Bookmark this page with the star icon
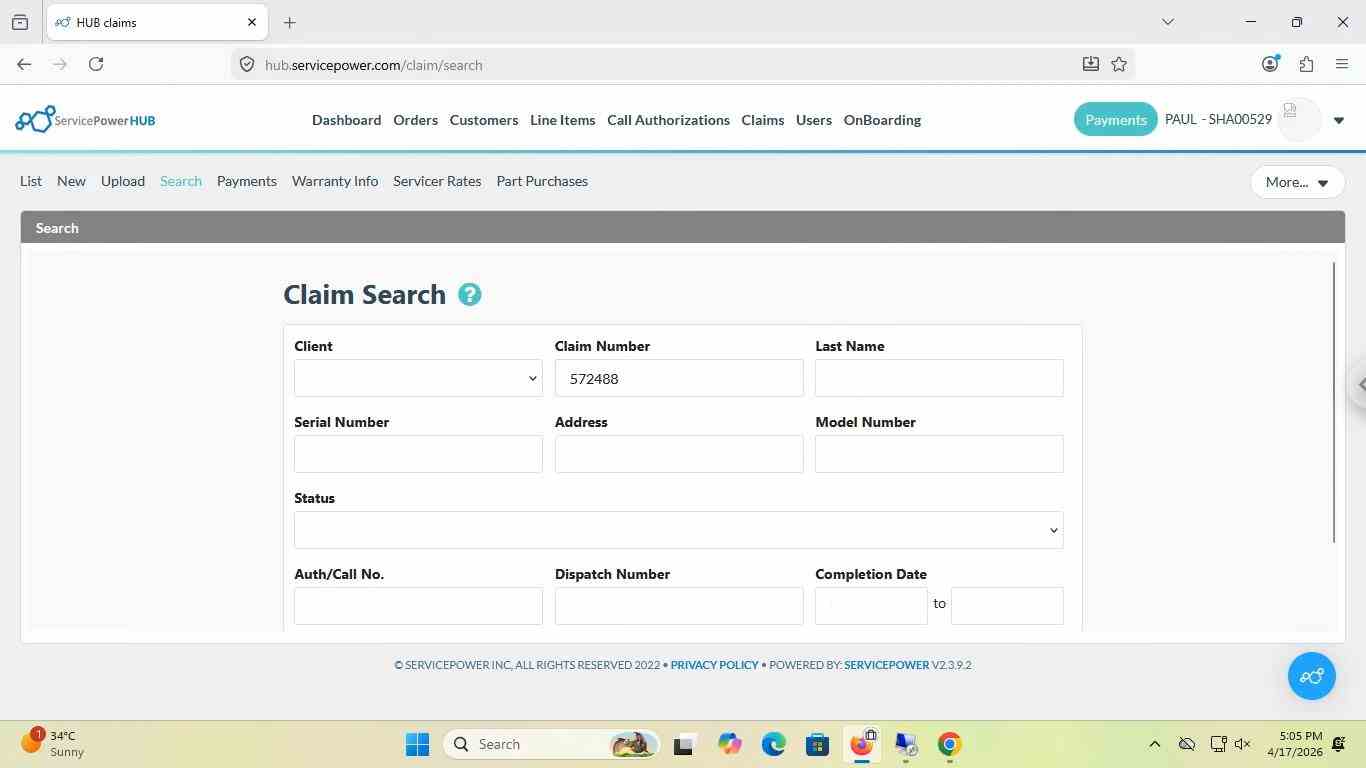 [1119, 64]
